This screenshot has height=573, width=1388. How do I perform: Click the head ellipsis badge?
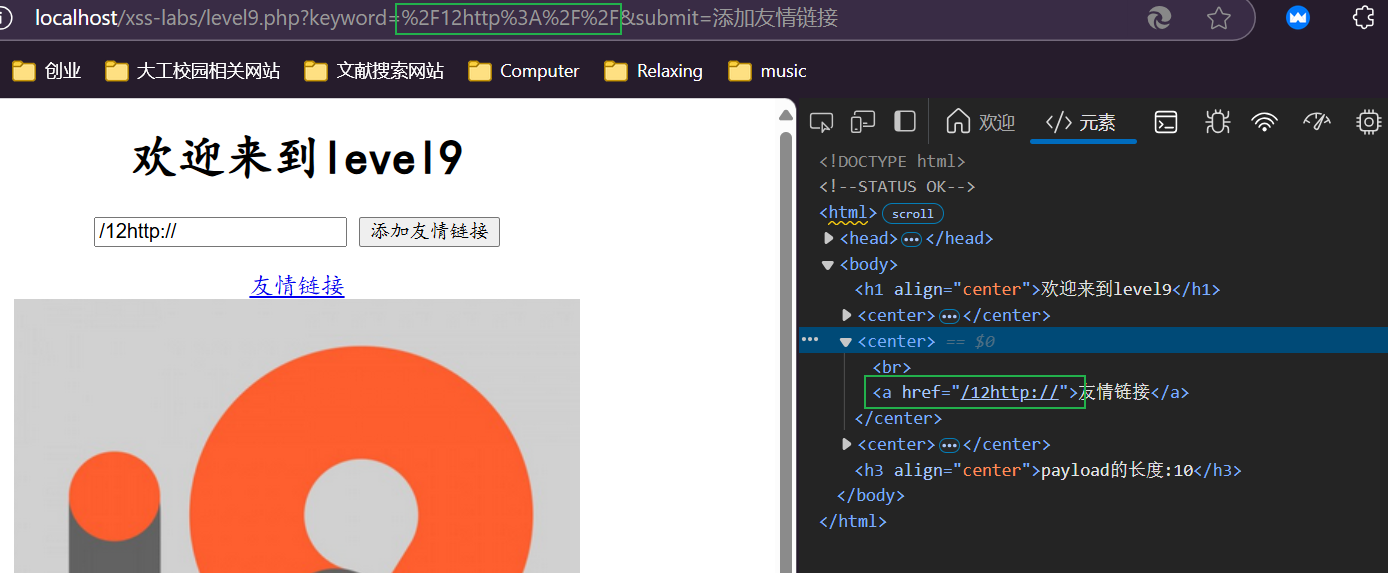(x=911, y=239)
